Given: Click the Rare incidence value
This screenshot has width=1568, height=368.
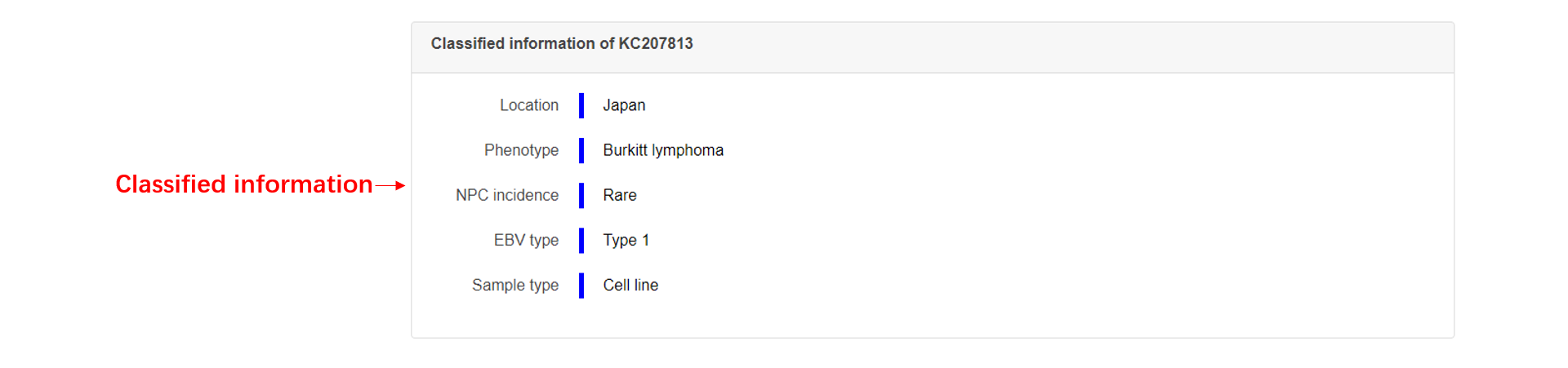Looking at the screenshot, I should 620,195.
